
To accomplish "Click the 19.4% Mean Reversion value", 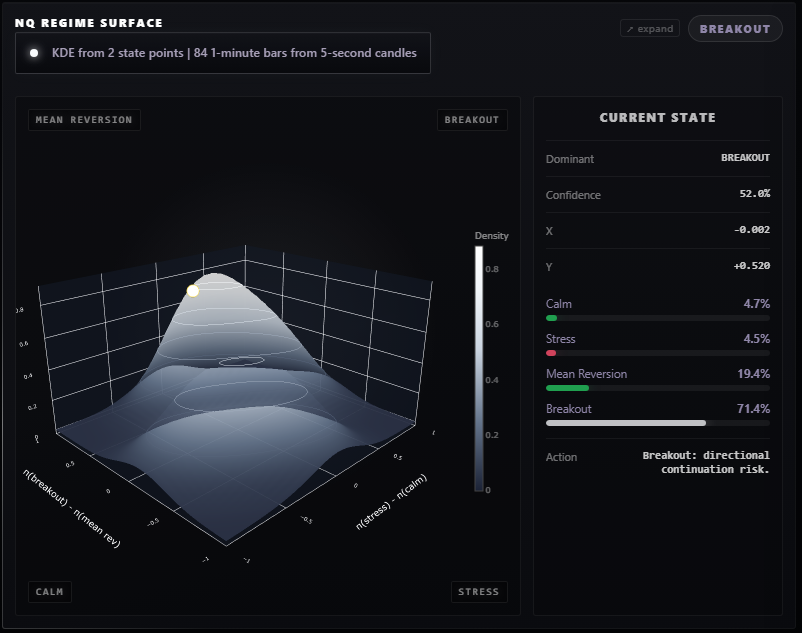I will coord(753,374).
